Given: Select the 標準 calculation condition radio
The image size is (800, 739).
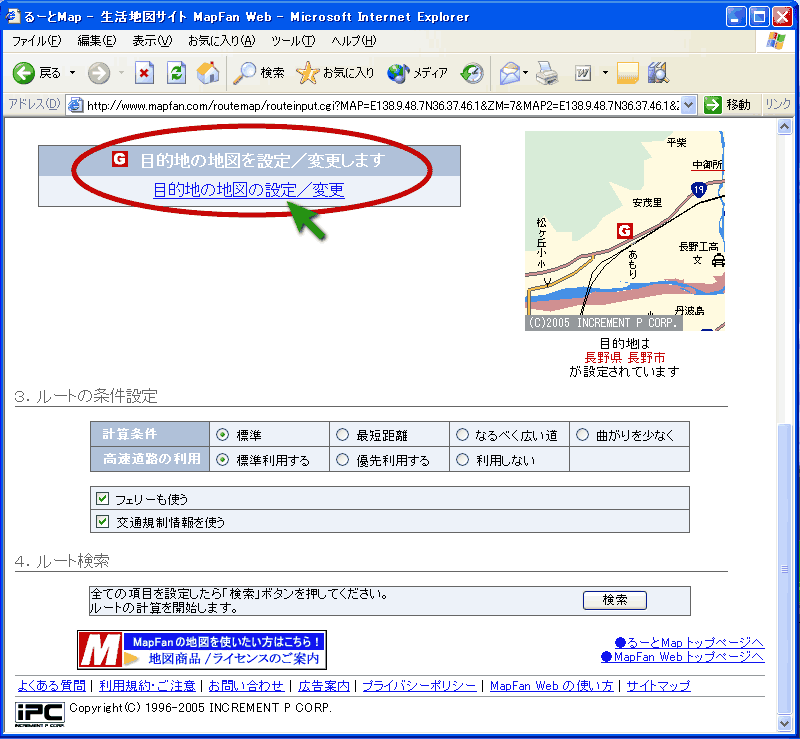Looking at the screenshot, I should [x=222, y=435].
